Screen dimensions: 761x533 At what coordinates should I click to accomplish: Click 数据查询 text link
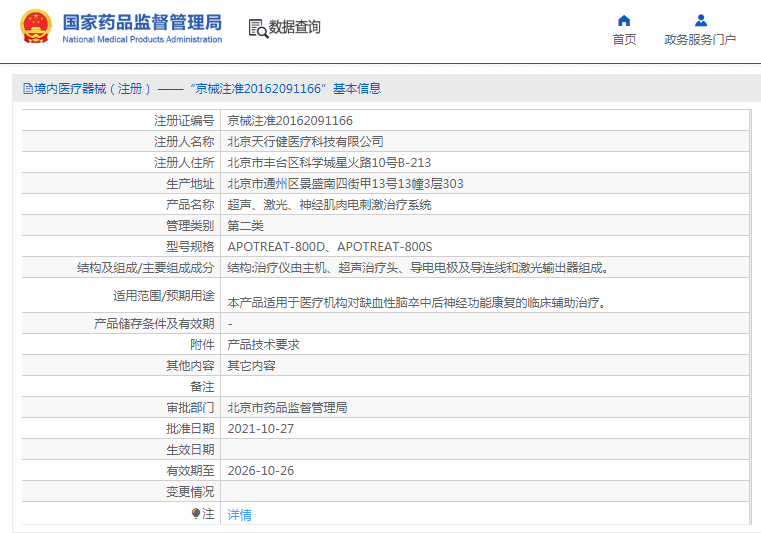(x=295, y=27)
